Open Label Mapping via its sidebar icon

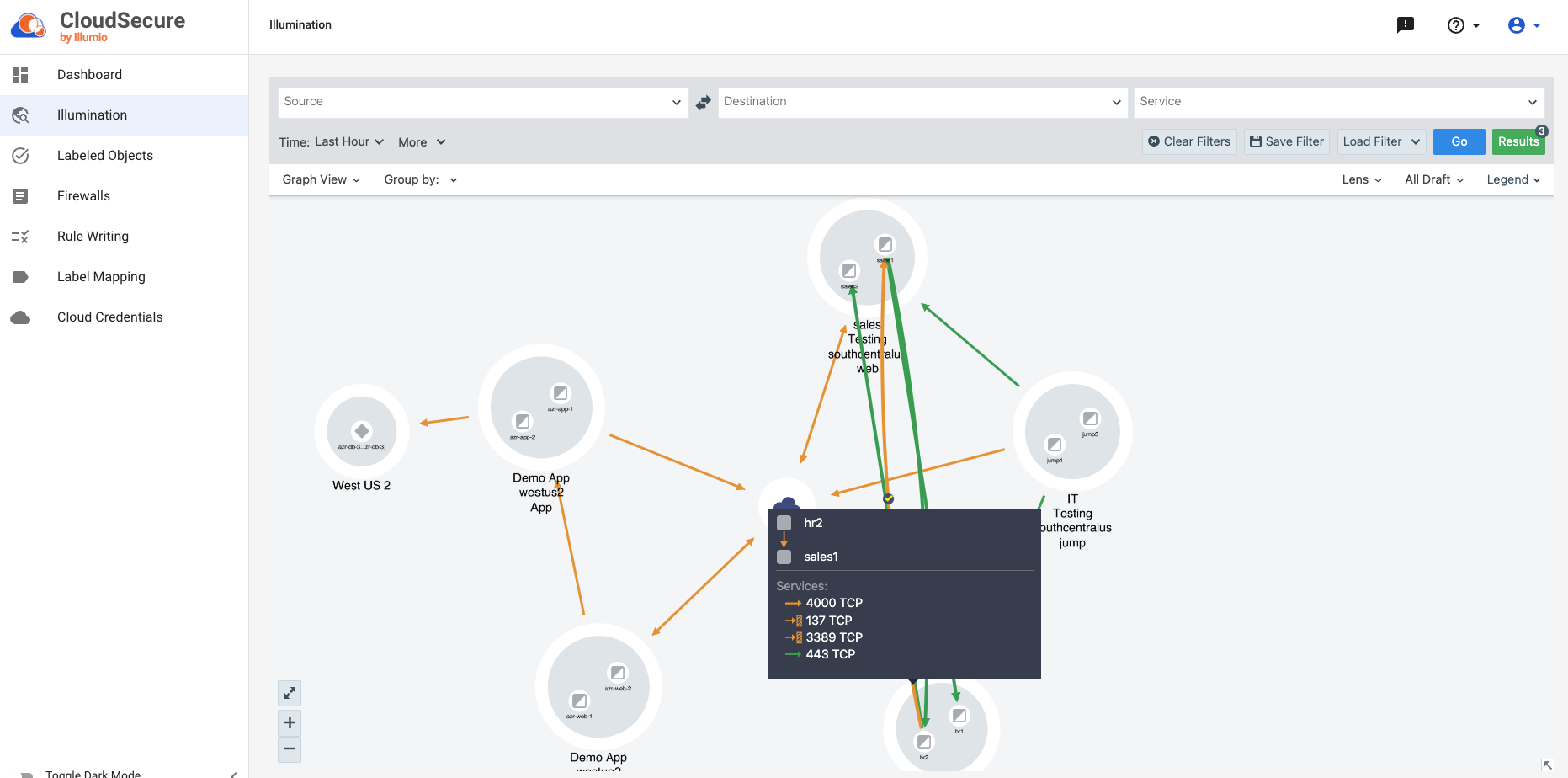21,276
